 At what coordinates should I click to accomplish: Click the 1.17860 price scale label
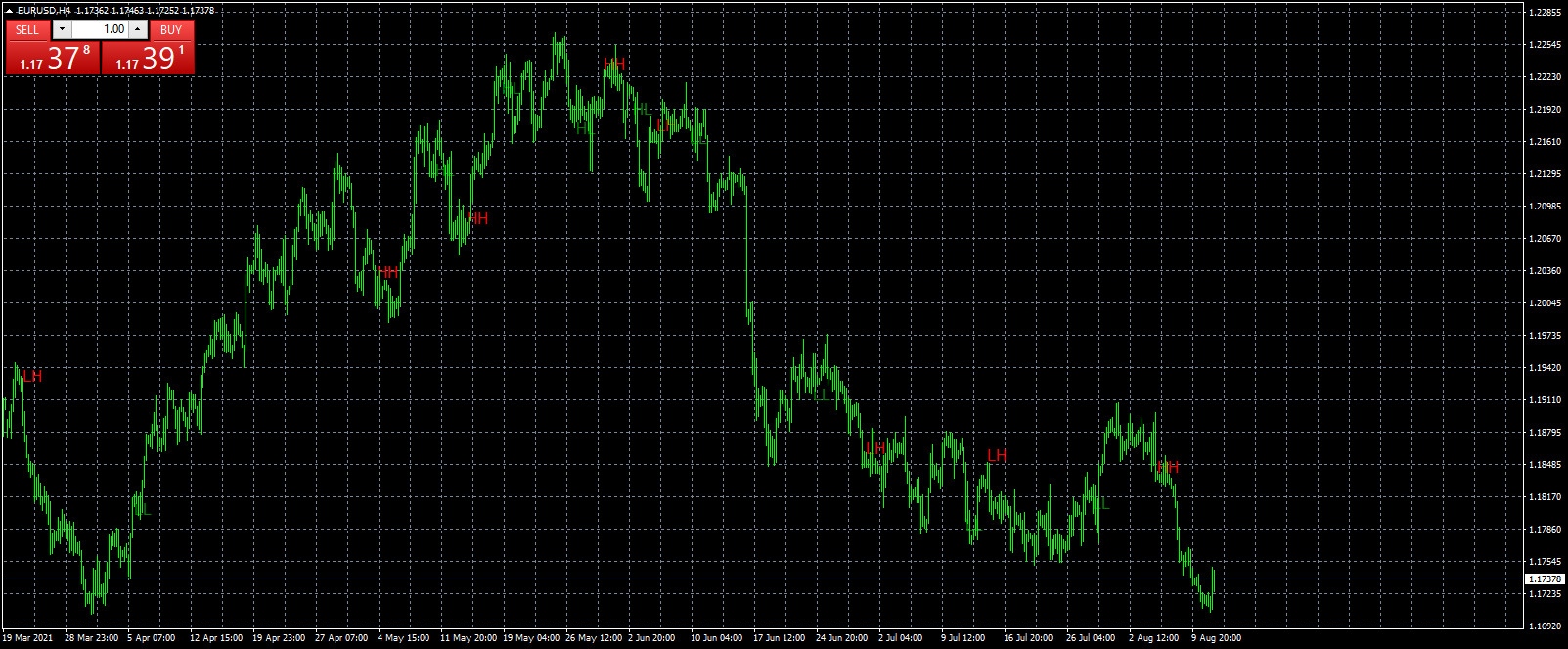[1545, 530]
